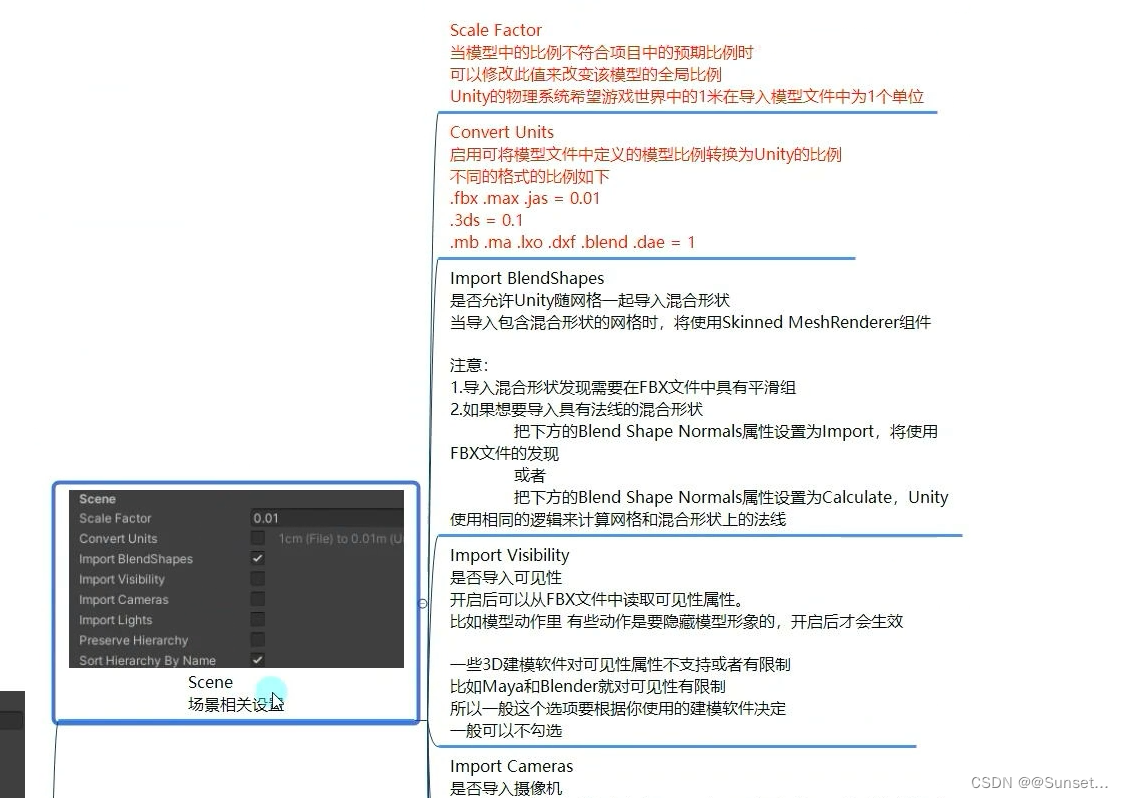
Task: Click the ".3ds = 0.1" line
Action: tap(486, 220)
